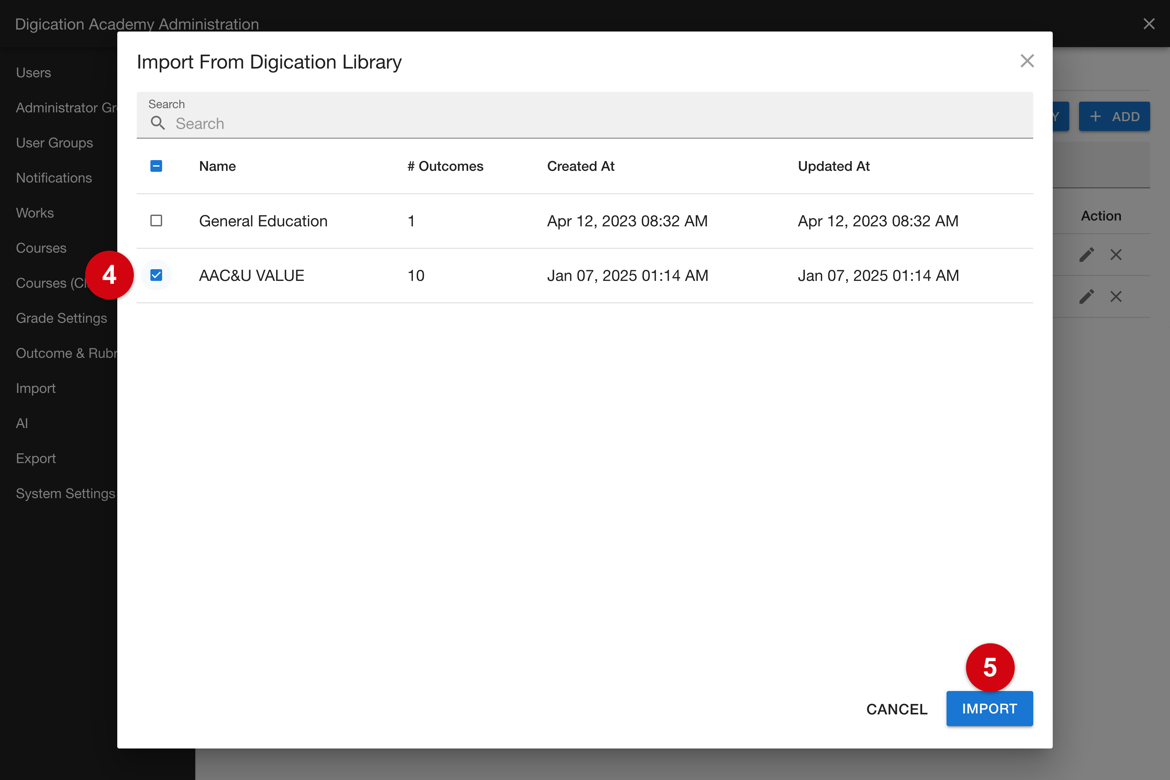The height and width of the screenshot is (780, 1170).
Task: Open Notifications in the sidebar
Action: [x=54, y=178]
